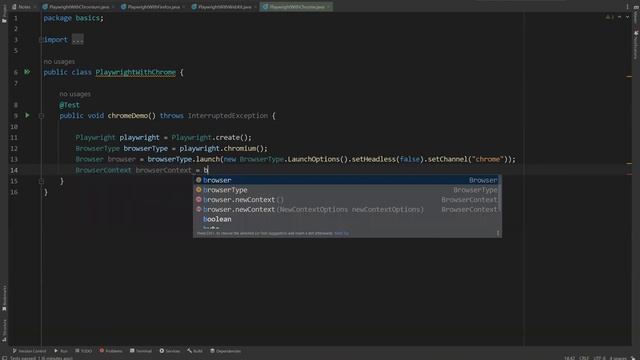The width and height of the screenshot is (640, 360).
Task: Click the cursor position in status bar
Action: [569, 358]
